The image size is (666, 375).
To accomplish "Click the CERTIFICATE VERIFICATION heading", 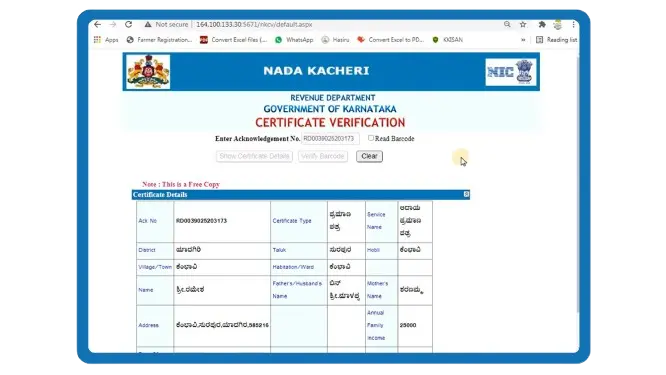I will point(330,123).
